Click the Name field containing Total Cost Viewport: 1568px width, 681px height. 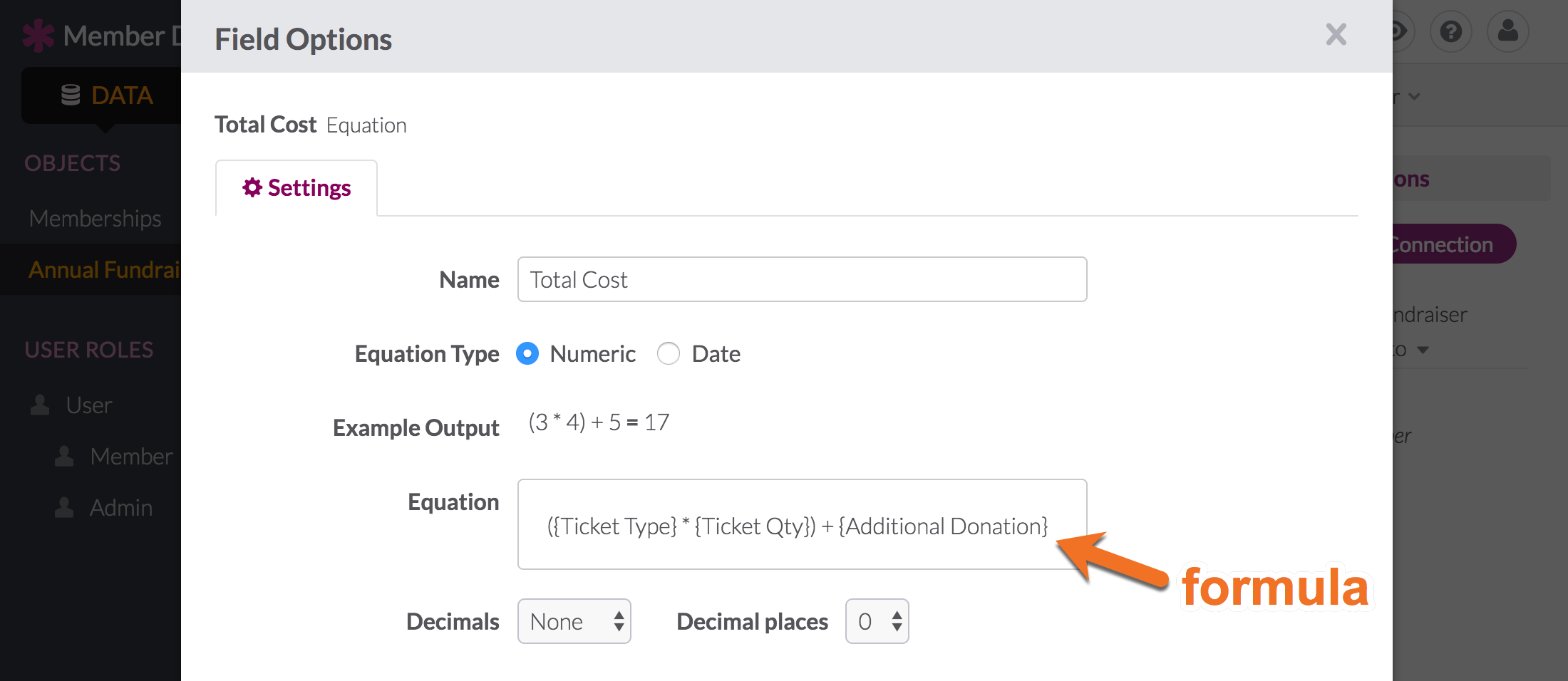(x=803, y=279)
